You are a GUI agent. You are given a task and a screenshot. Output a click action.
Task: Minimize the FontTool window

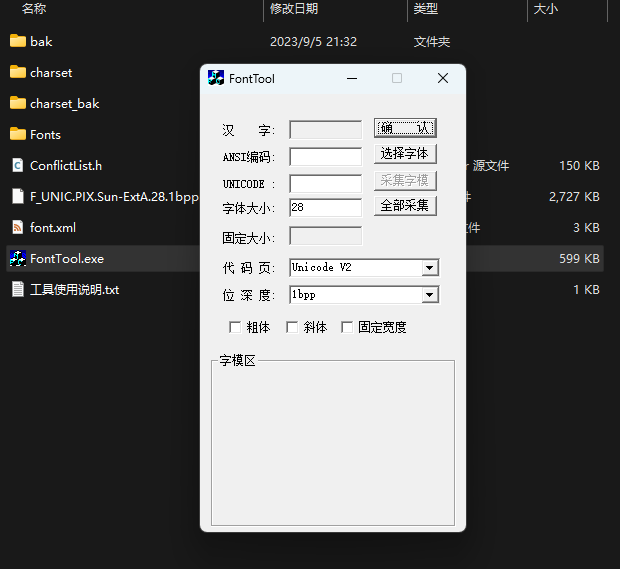(x=352, y=78)
